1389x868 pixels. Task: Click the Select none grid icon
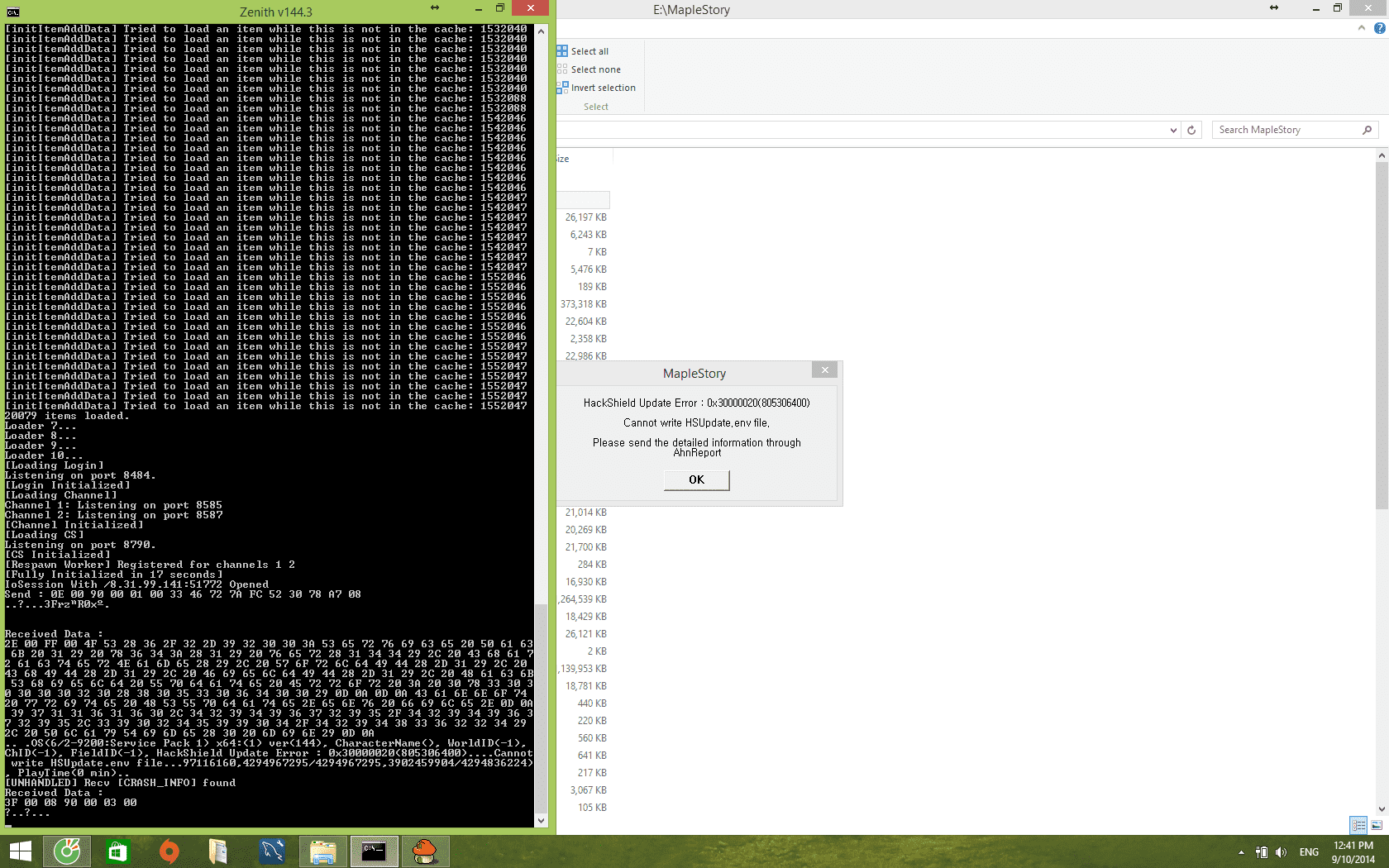click(x=562, y=69)
